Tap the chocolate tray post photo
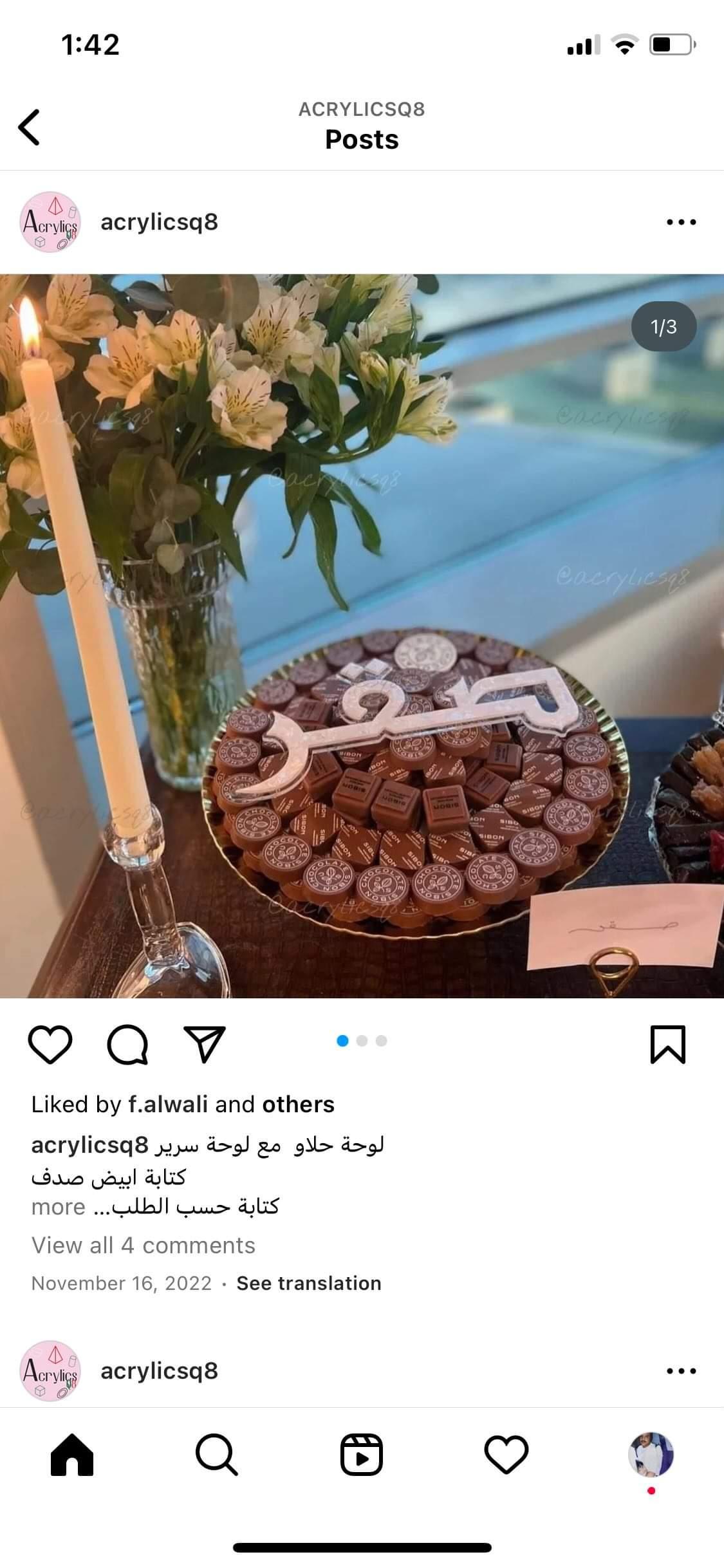 tap(362, 636)
